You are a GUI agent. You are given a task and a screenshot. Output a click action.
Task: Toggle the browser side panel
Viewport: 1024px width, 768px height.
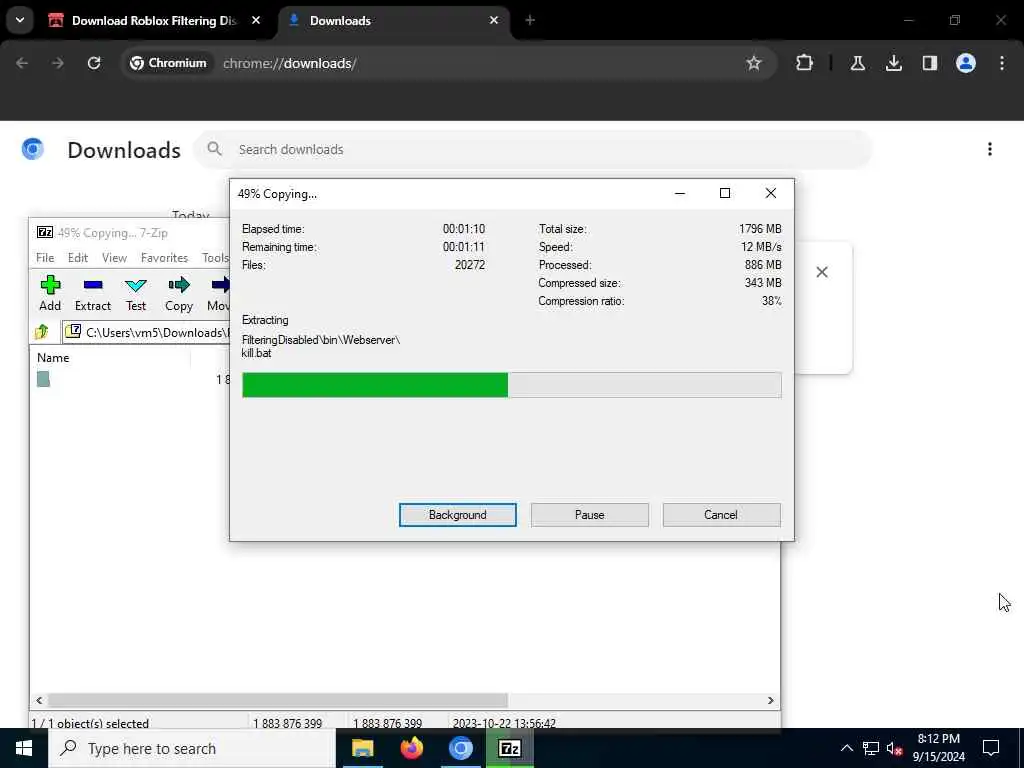coord(929,63)
